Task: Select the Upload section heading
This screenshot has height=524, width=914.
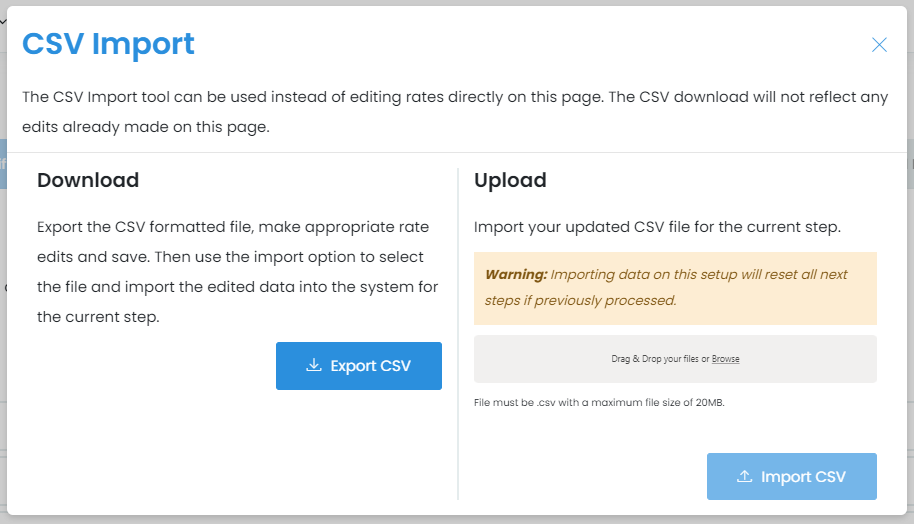Action: click(x=510, y=181)
